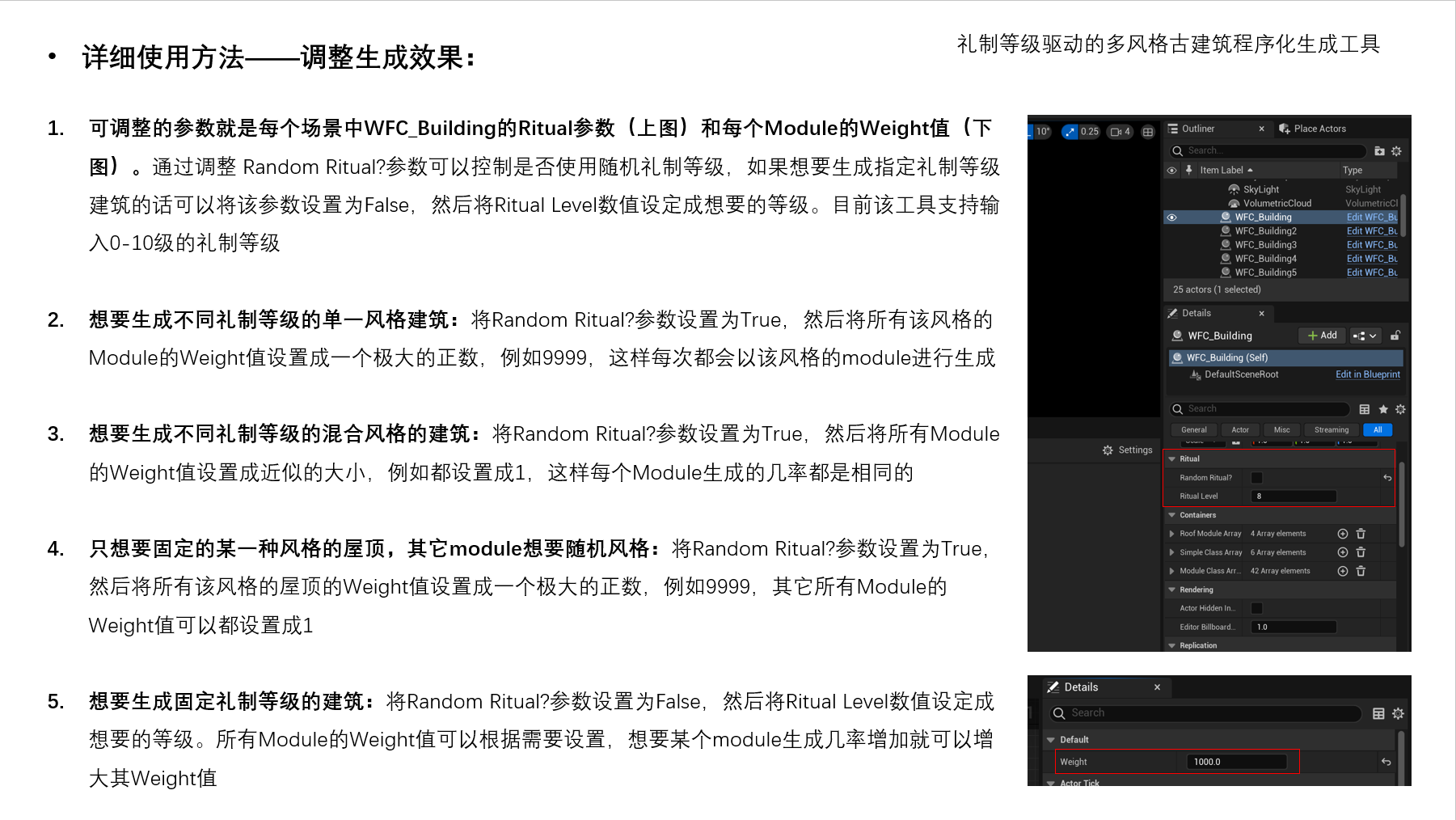Open the outliner settings gear icon
Image resolution: width=1456 pixels, height=820 pixels.
[x=1396, y=151]
